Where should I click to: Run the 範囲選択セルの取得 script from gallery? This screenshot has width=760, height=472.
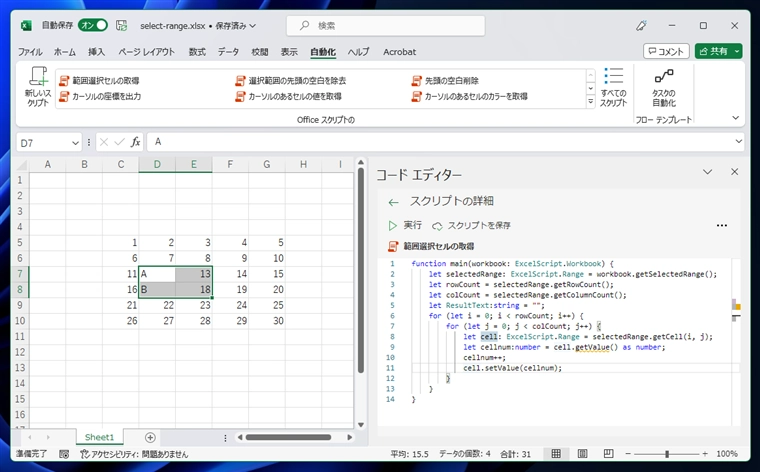(99, 80)
